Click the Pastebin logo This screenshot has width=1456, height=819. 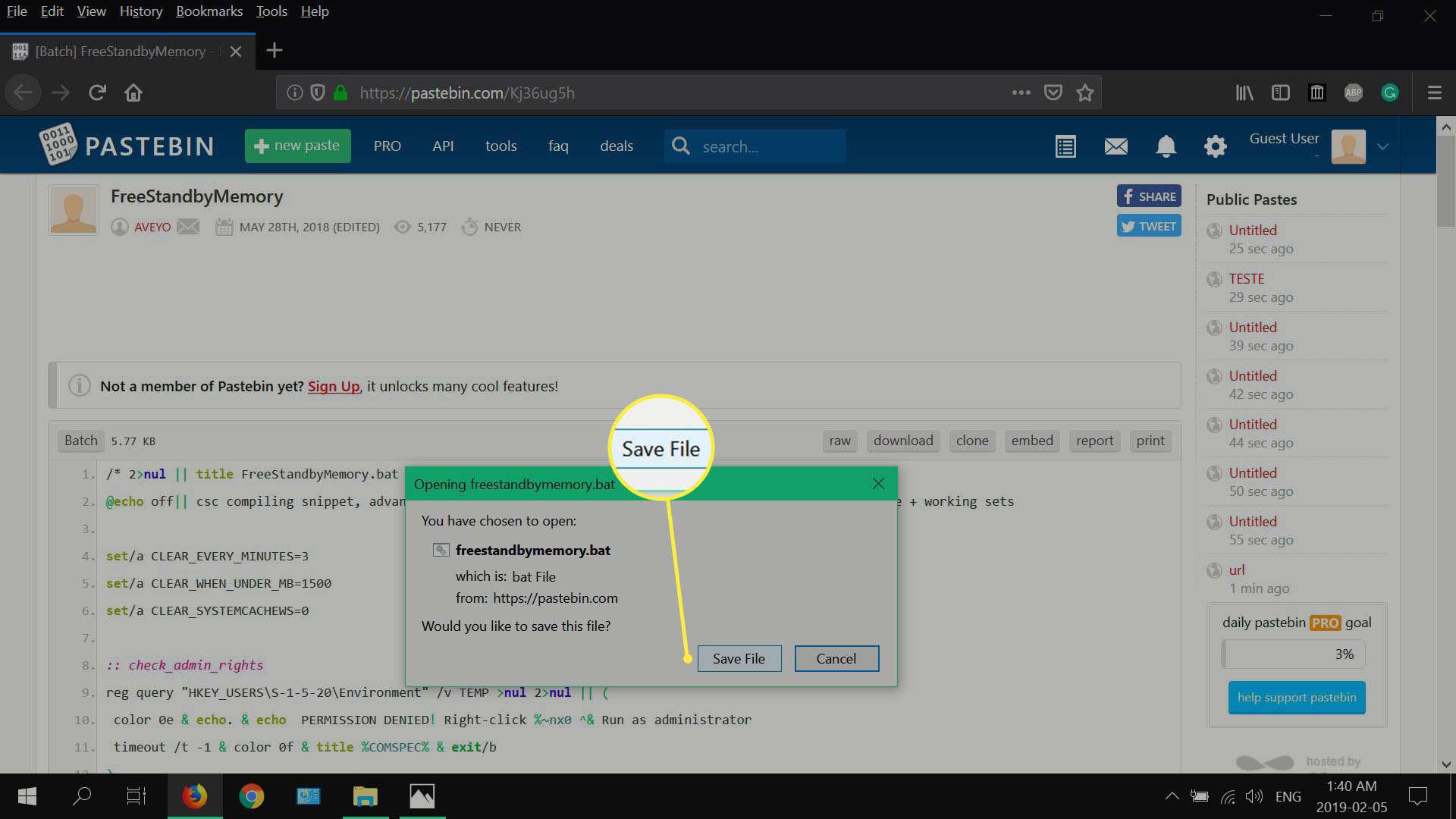click(x=127, y=145)
